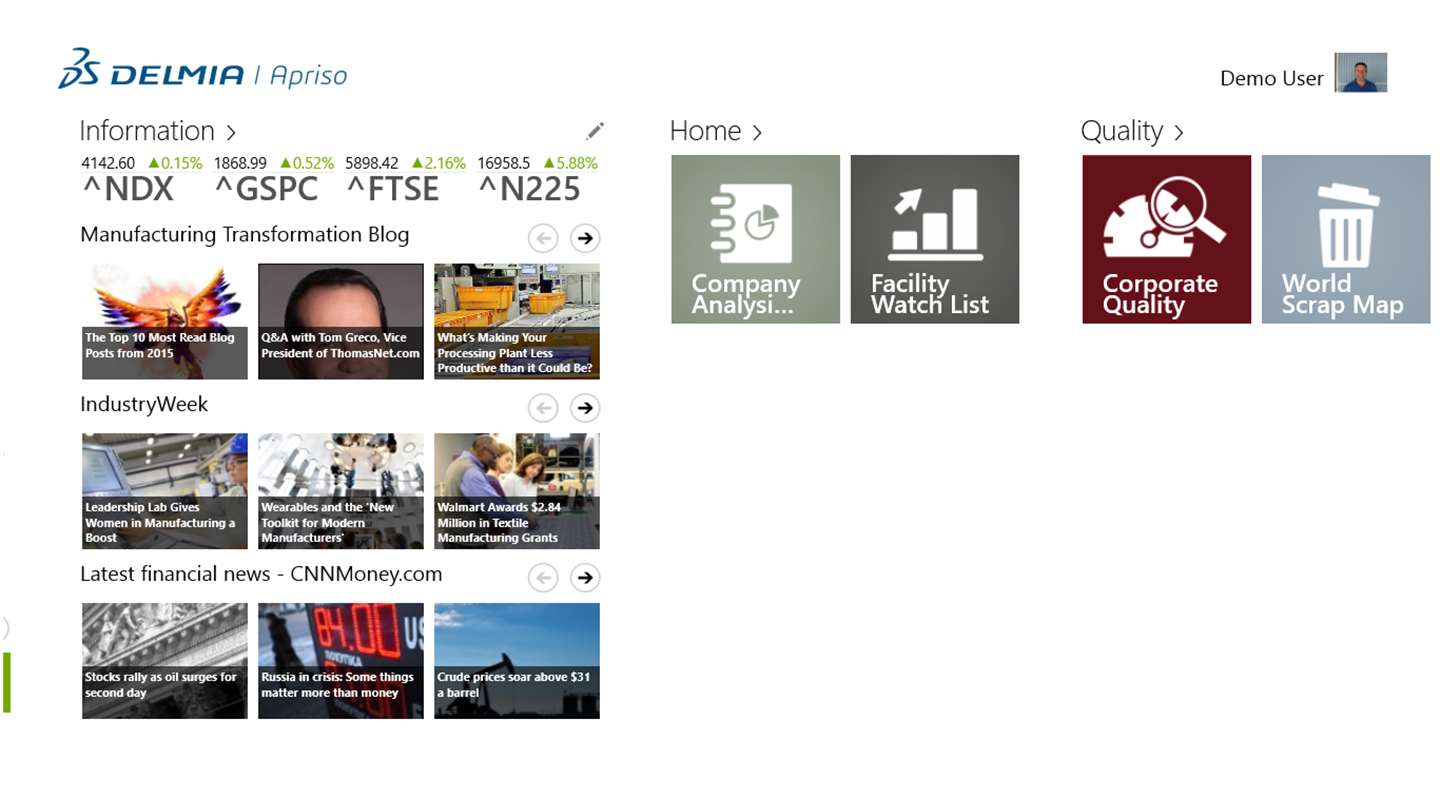This screenshot has height=810, width=1440.
Task: Click the pencil edit icon in Information
Action: pos(595,131)
